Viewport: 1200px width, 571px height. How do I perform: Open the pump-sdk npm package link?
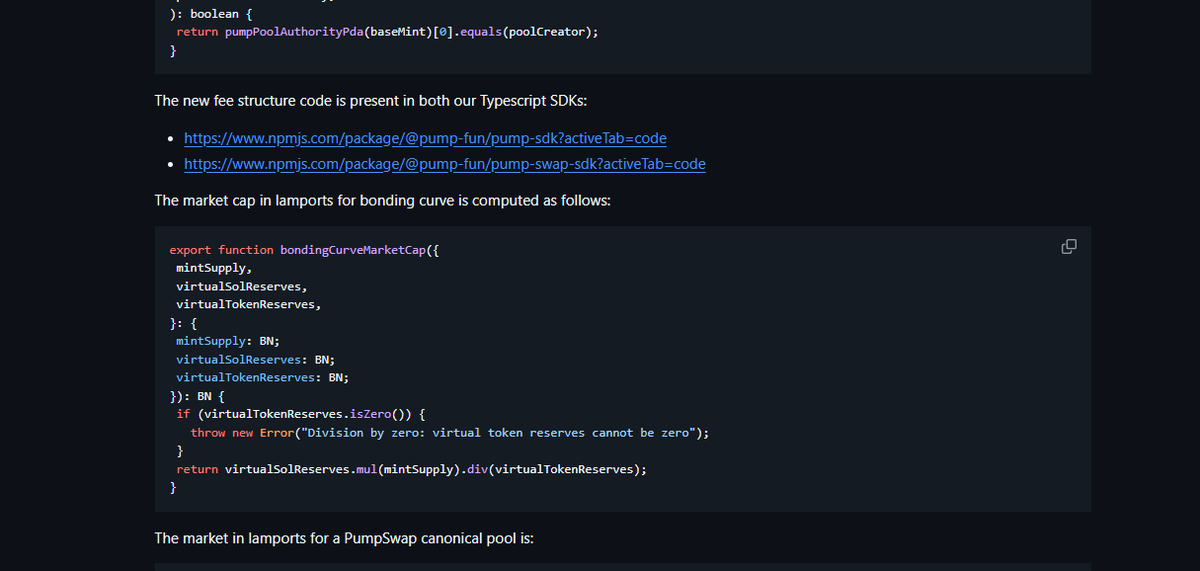click(x=426, y=138)
